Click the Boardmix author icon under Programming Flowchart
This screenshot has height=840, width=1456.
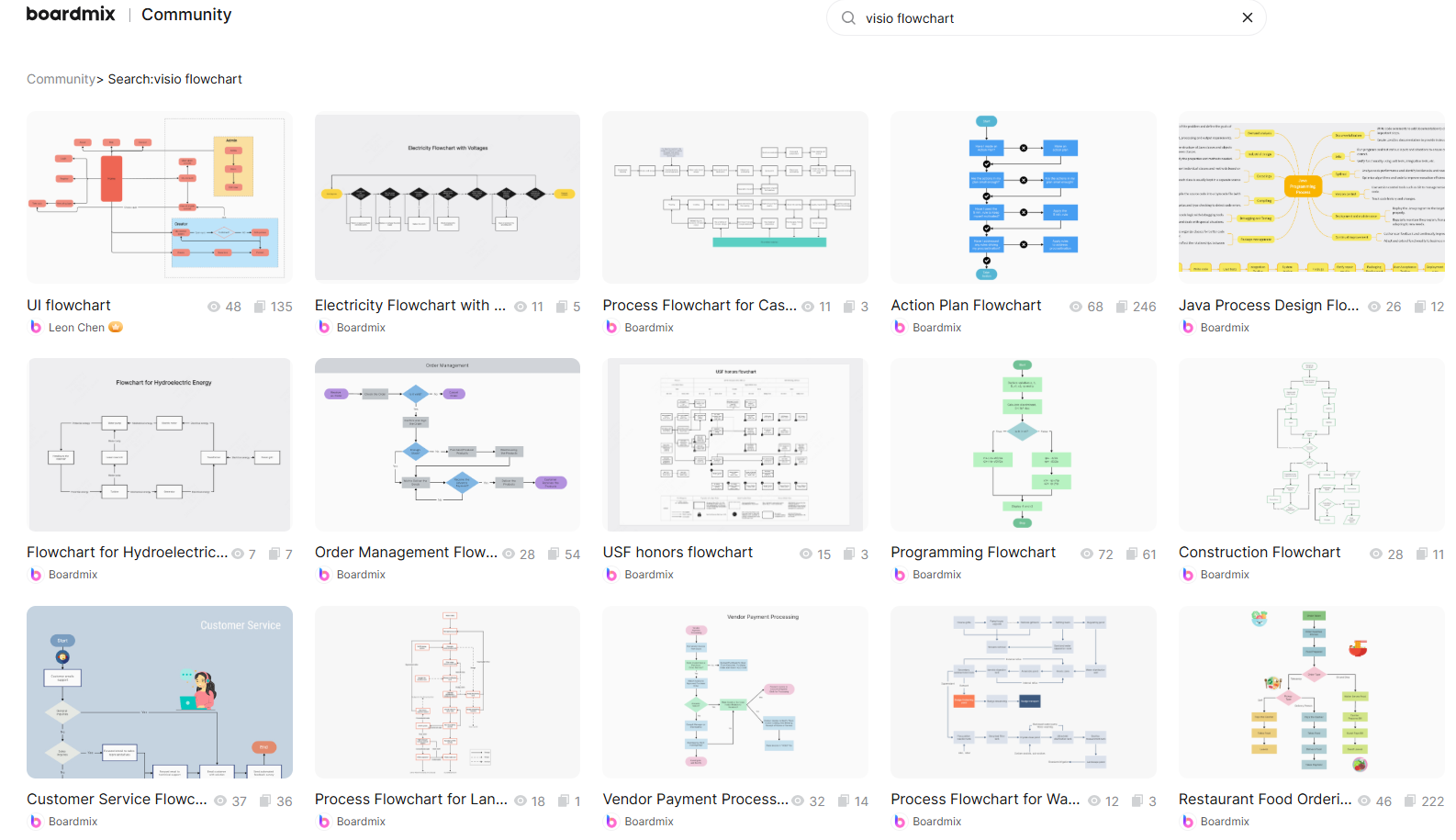tap(900, 575)
